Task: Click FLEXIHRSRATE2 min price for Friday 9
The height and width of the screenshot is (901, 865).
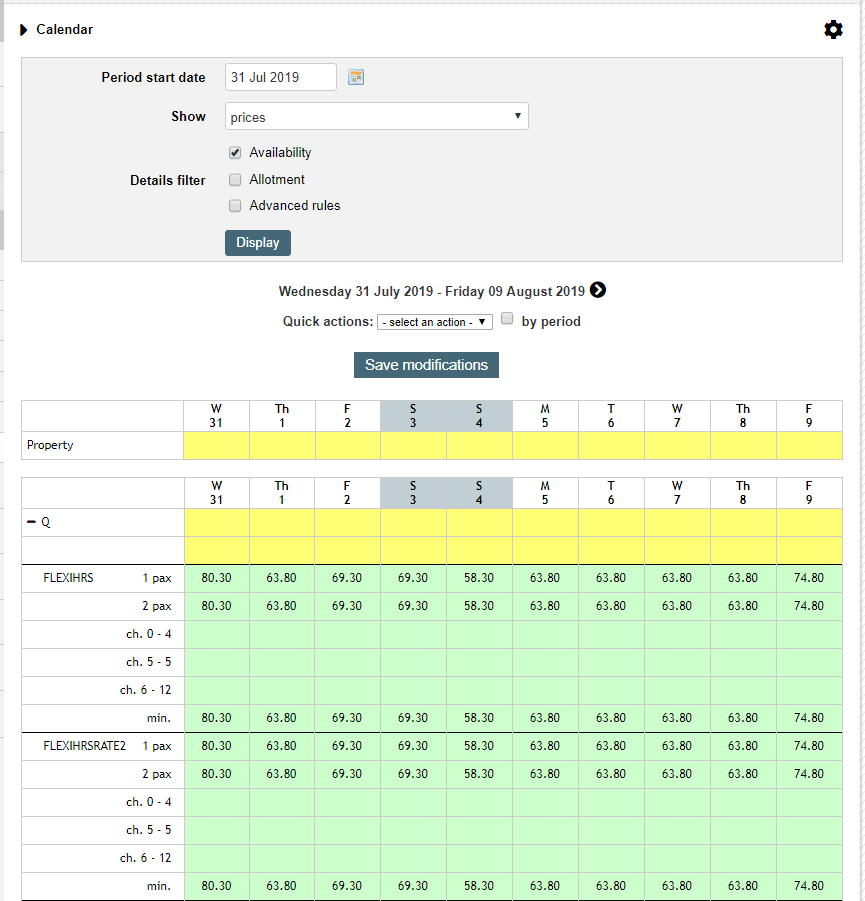Action: click(808, 886)
